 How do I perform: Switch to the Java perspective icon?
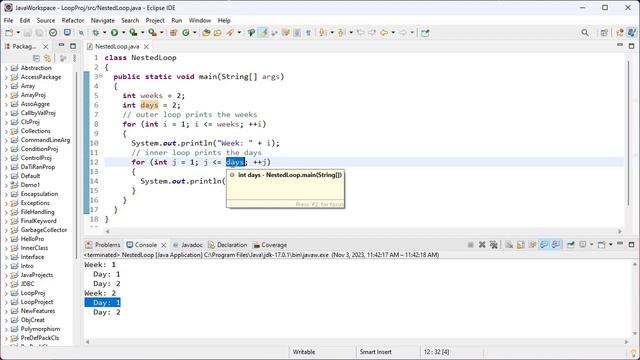(x=631, y=33)
